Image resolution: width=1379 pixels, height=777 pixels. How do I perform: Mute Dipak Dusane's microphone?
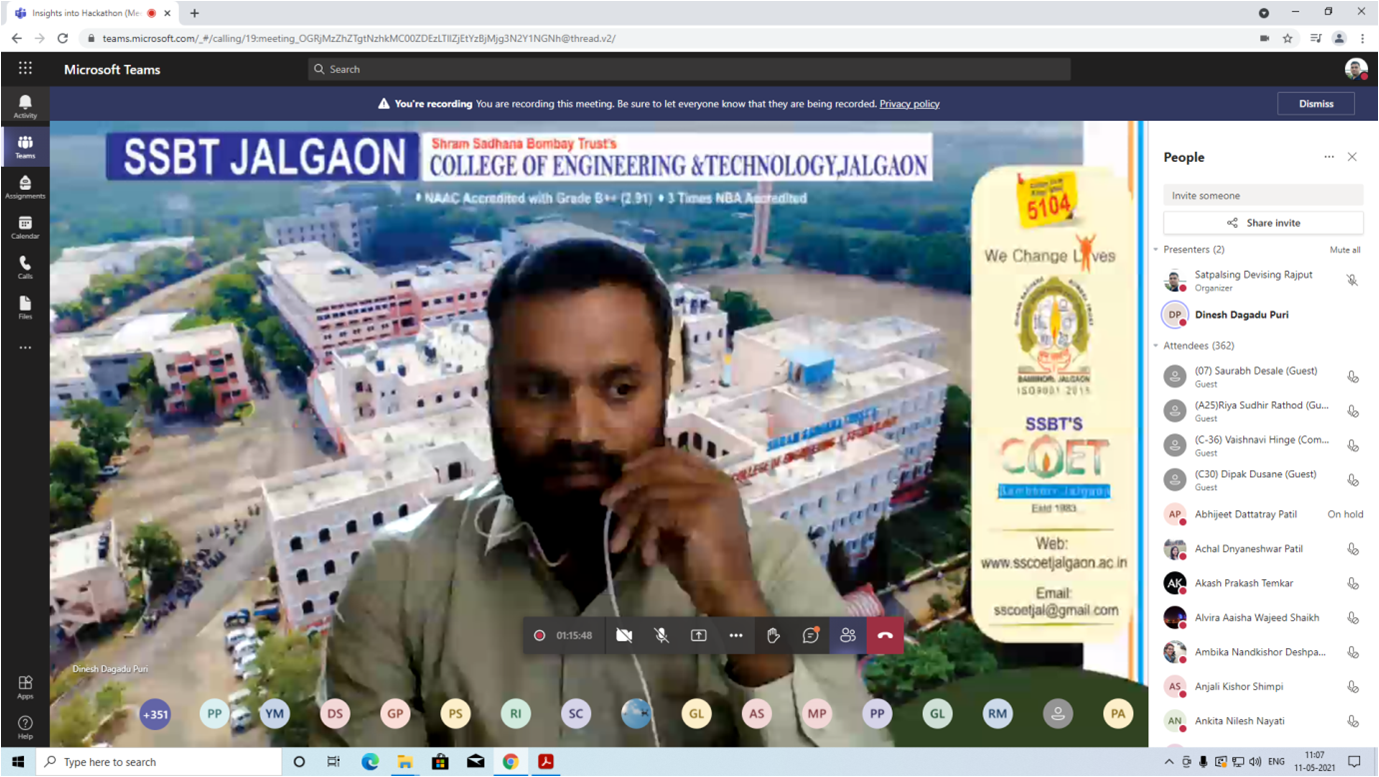[x=1352, y=480]
